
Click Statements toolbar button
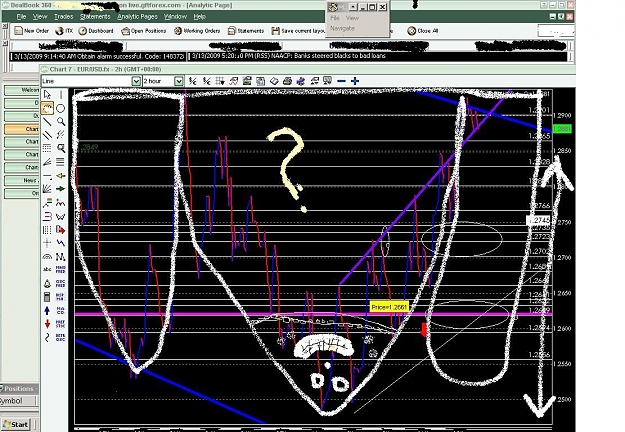coord(246,31)
